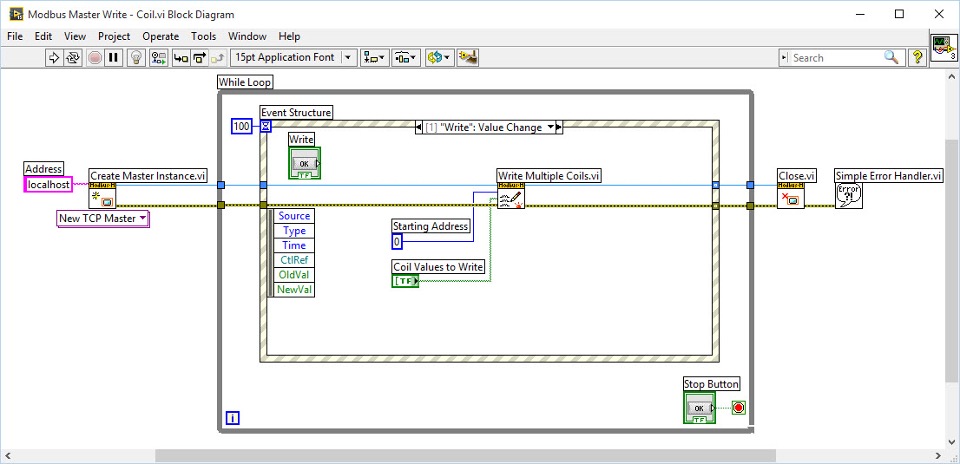
Task: Click the VI connector pane icon
Action: [x=943, y=48]
